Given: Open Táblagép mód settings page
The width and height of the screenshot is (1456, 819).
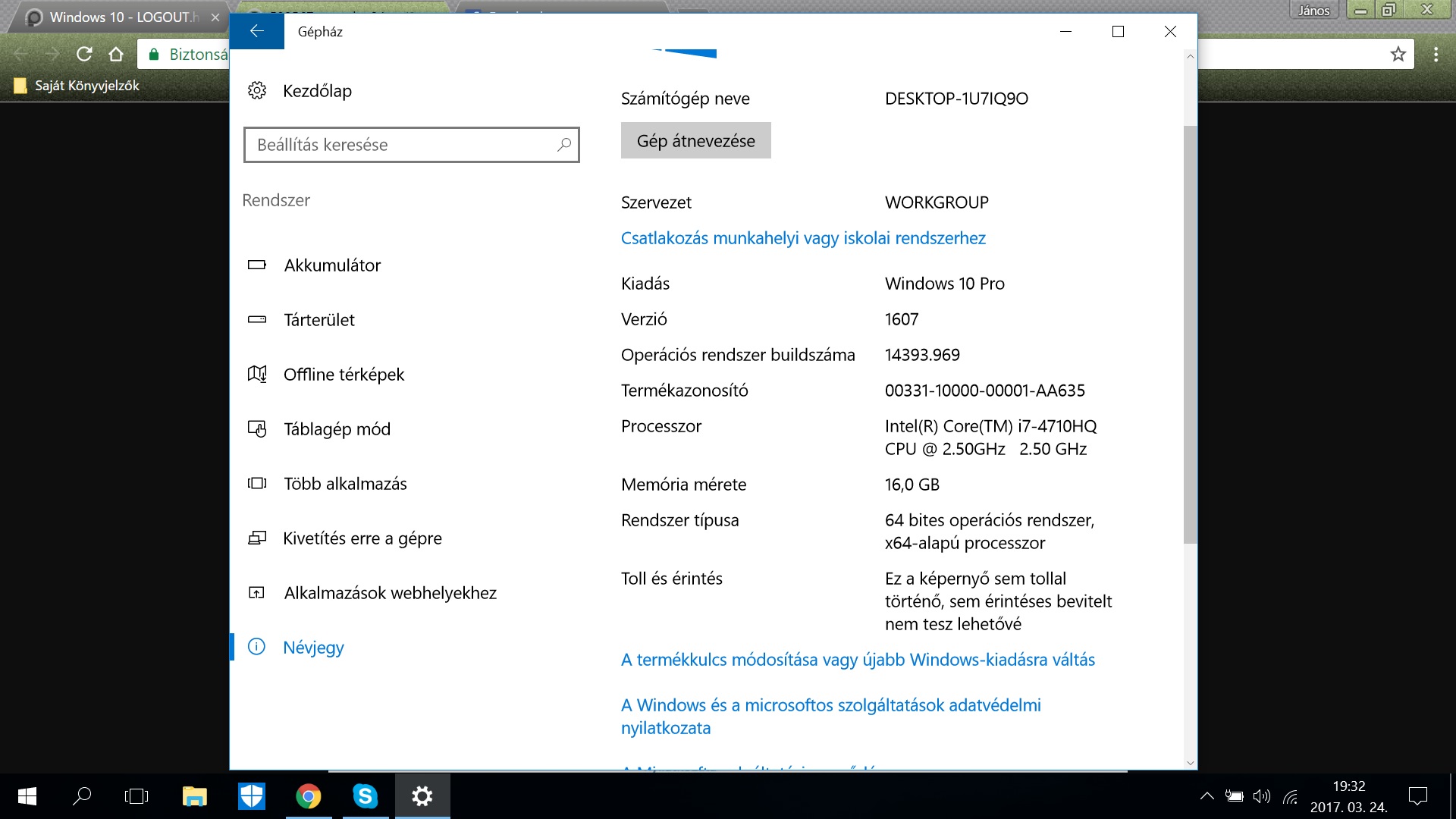Looking at the screenshot, I should 337,429.
